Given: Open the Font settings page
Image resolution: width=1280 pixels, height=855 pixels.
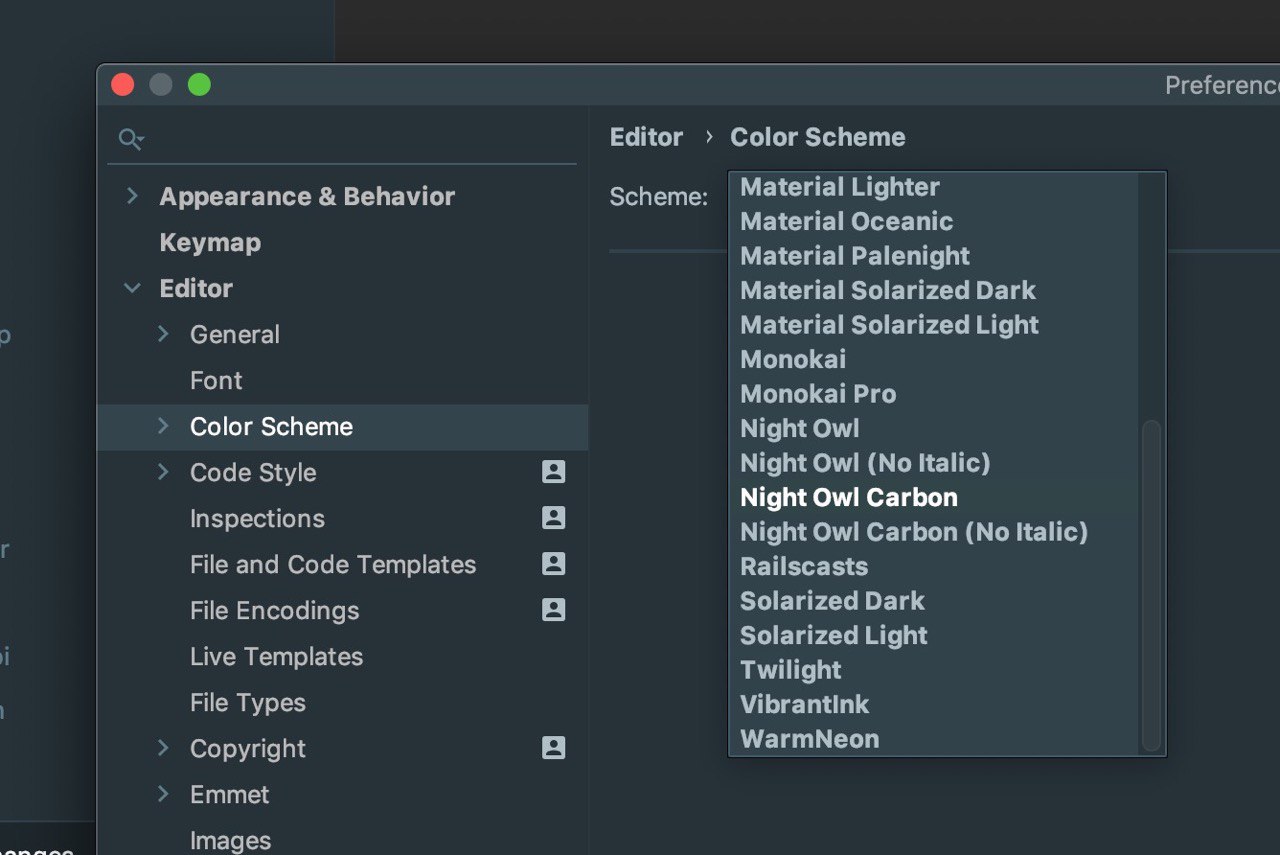Looking at the screenshot, I should click(216, 380).
